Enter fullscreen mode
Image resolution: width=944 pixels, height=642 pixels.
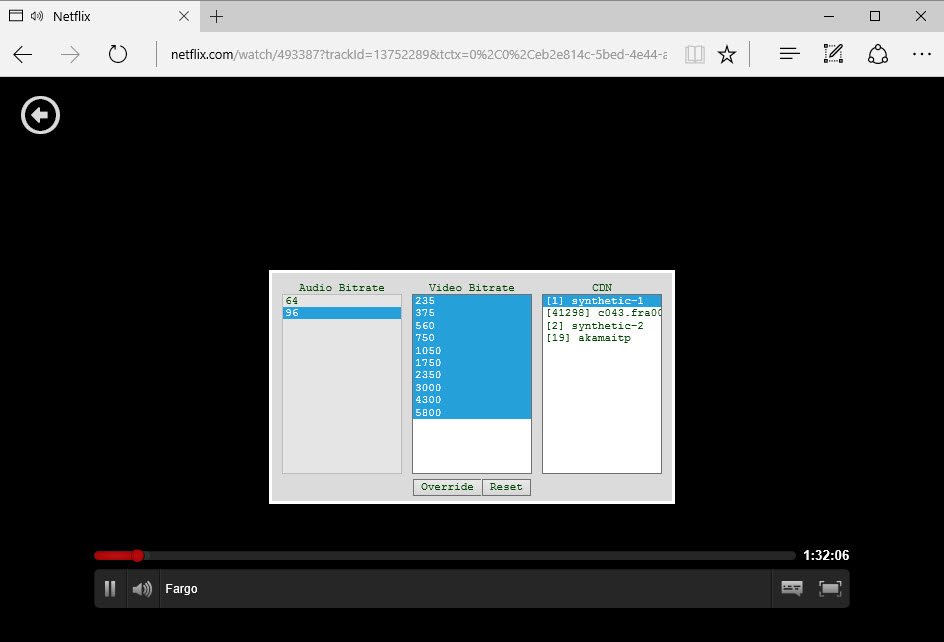click(x=830, y=589)
